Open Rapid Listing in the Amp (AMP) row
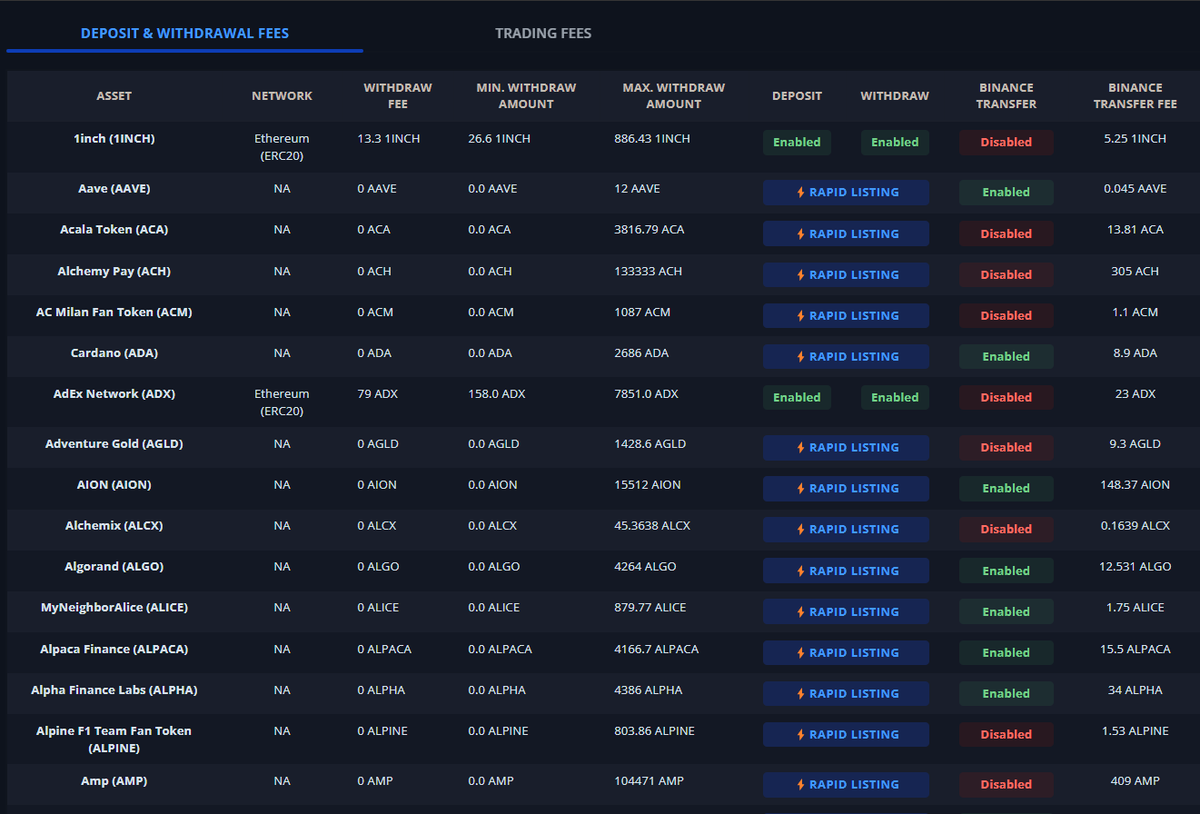1200x814 pixels. tap(846, 785)
